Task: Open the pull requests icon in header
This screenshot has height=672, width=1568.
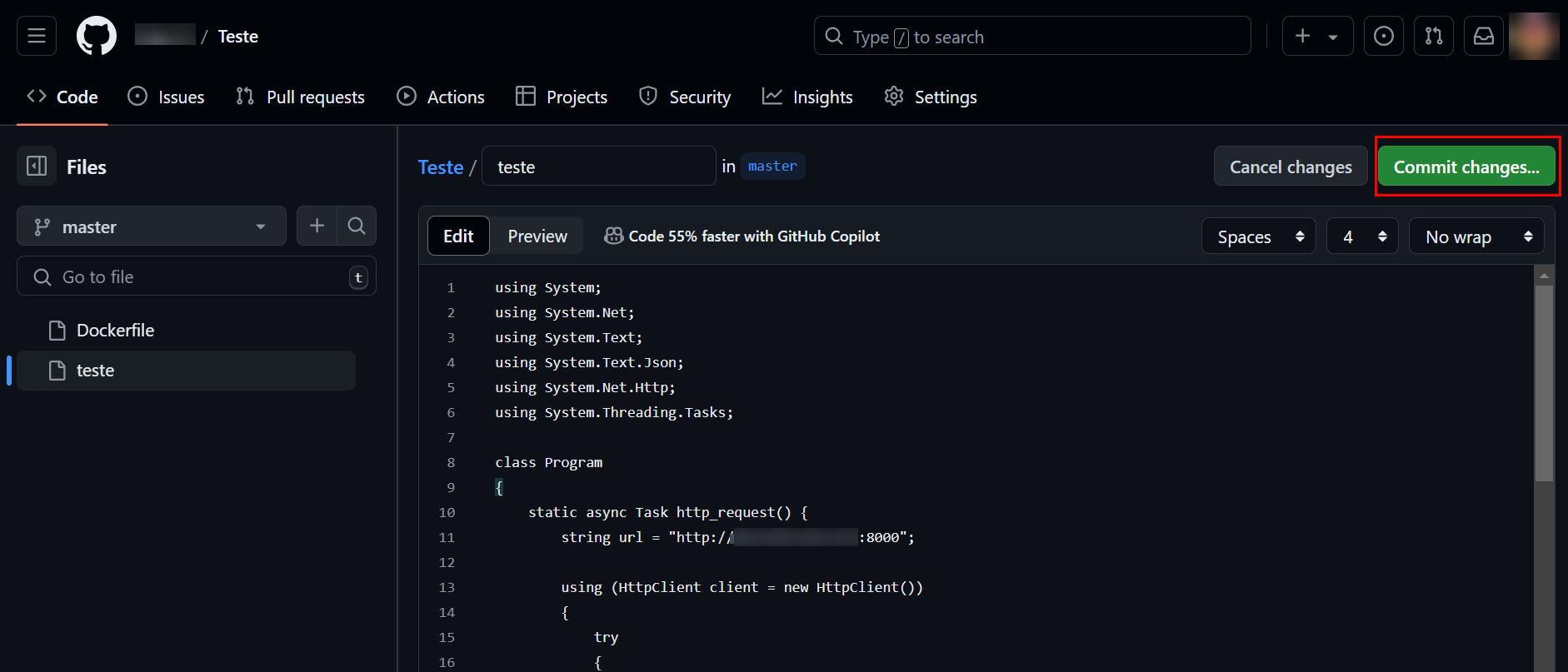Action: pos(1433,36)
